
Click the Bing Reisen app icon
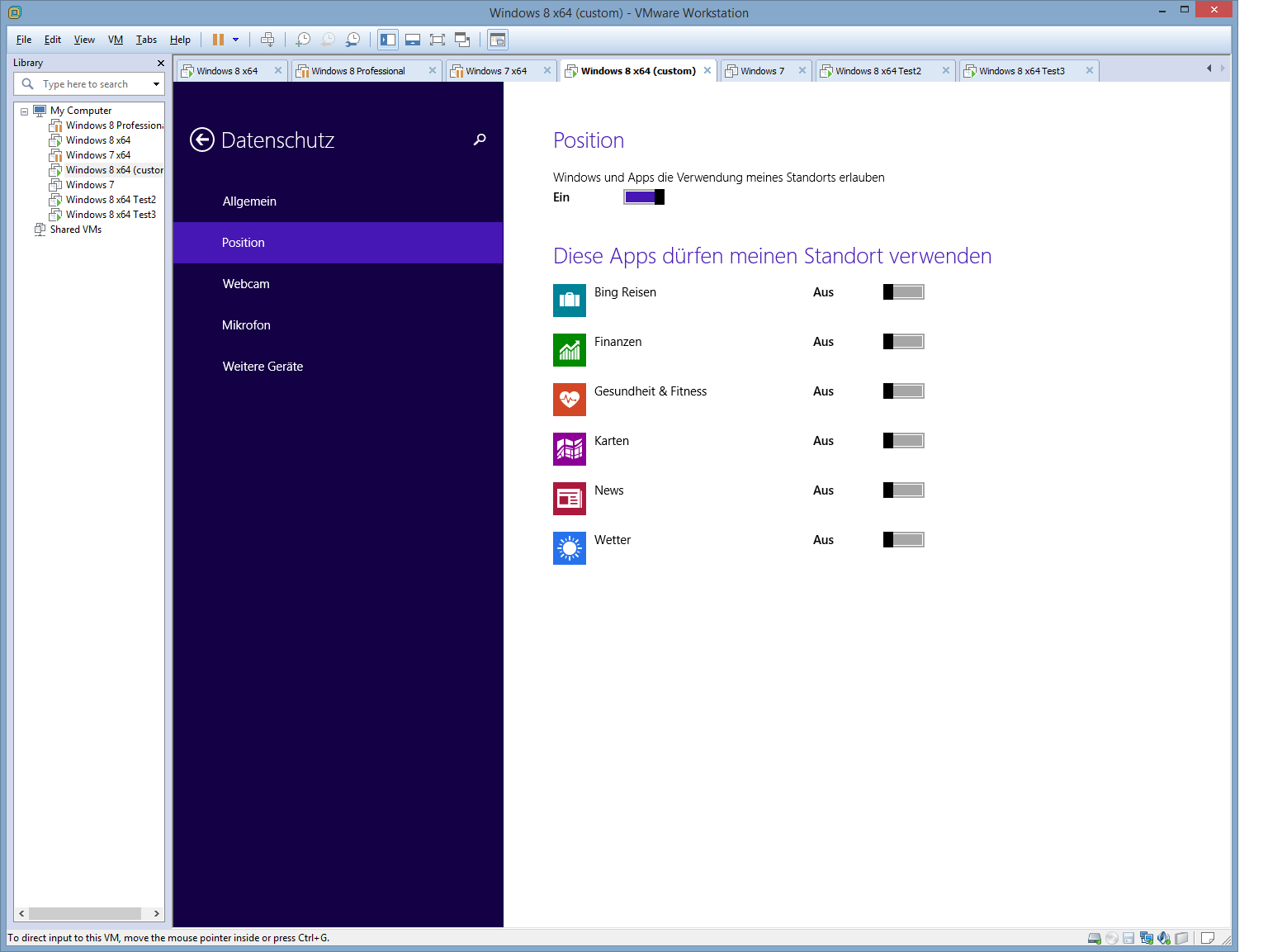(570, 301)
